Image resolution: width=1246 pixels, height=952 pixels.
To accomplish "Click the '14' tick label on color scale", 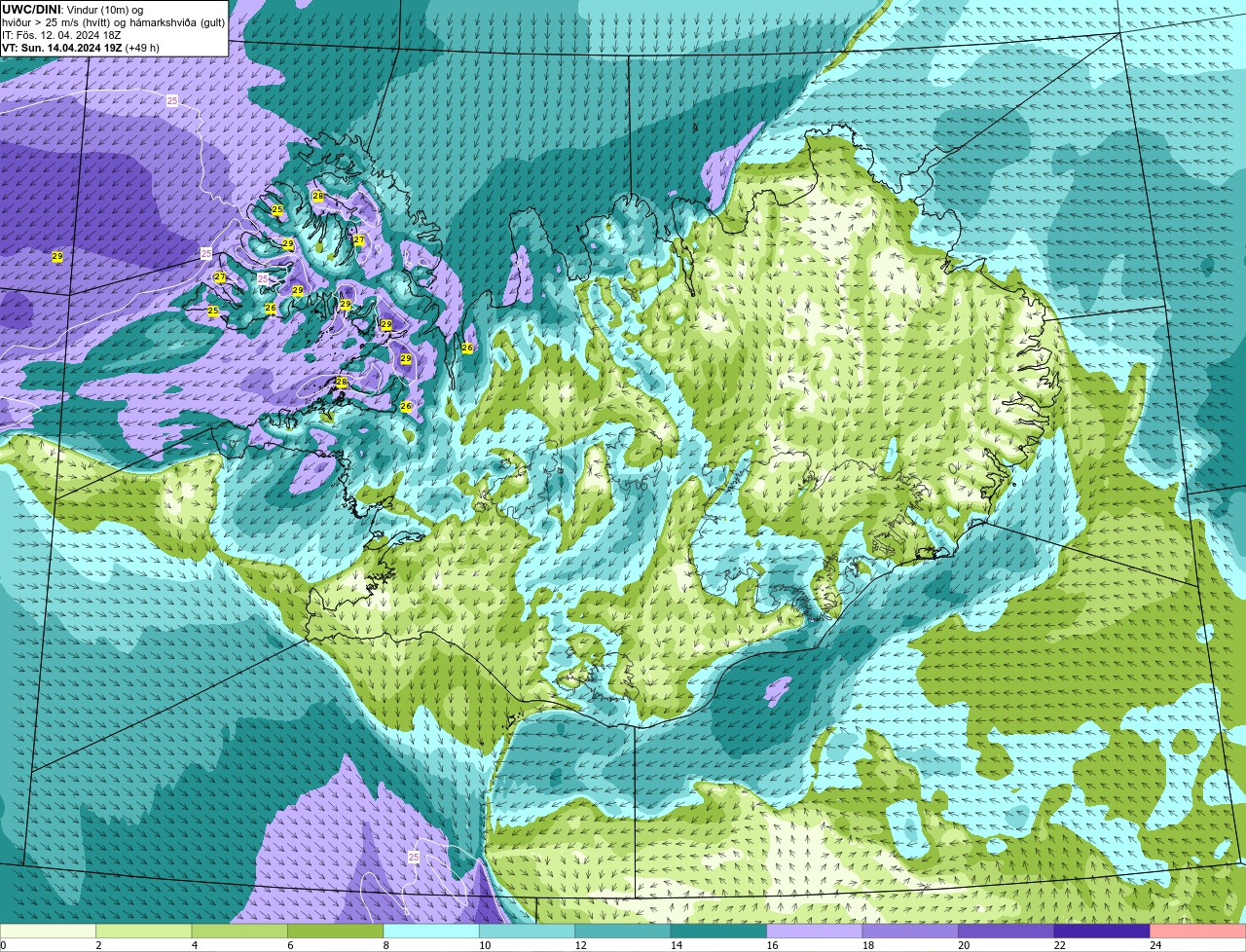I will 677,945.
